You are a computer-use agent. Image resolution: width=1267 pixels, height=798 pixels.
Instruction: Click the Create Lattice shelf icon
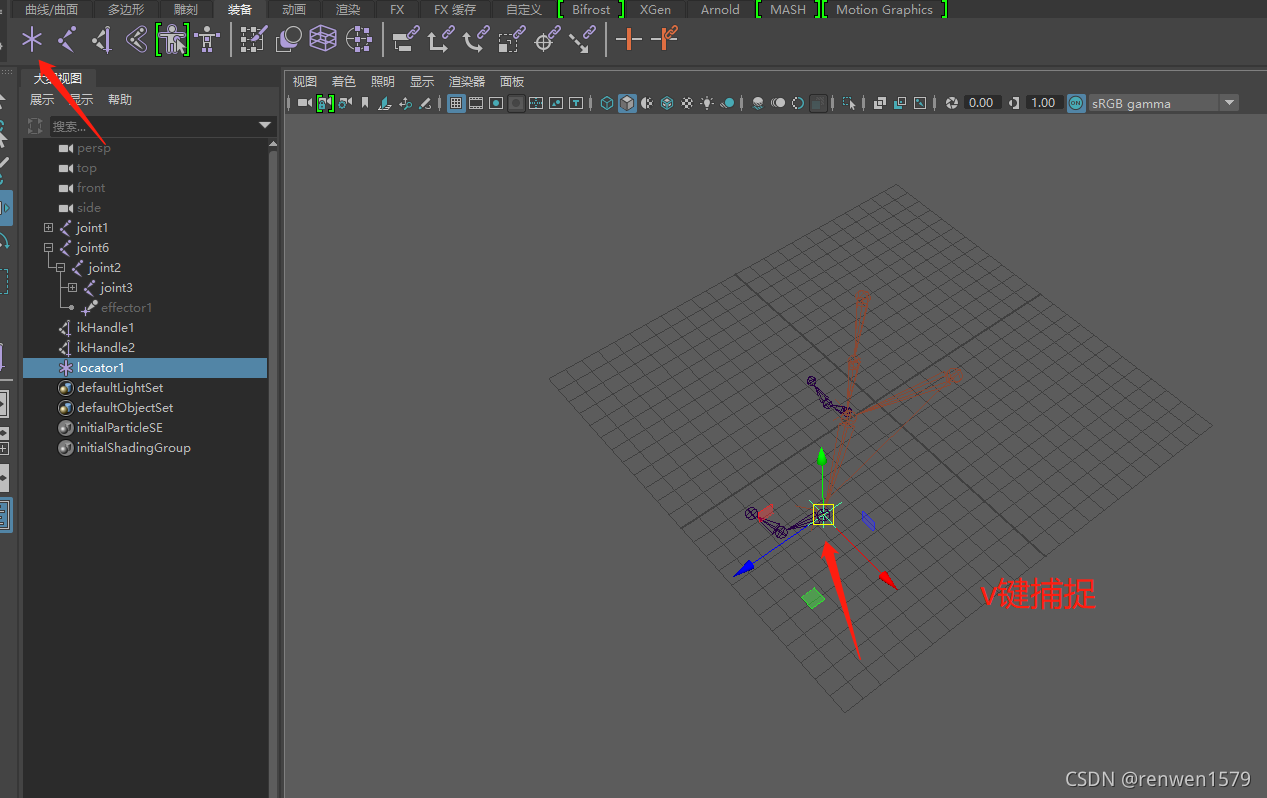click(x=323, y=40)
